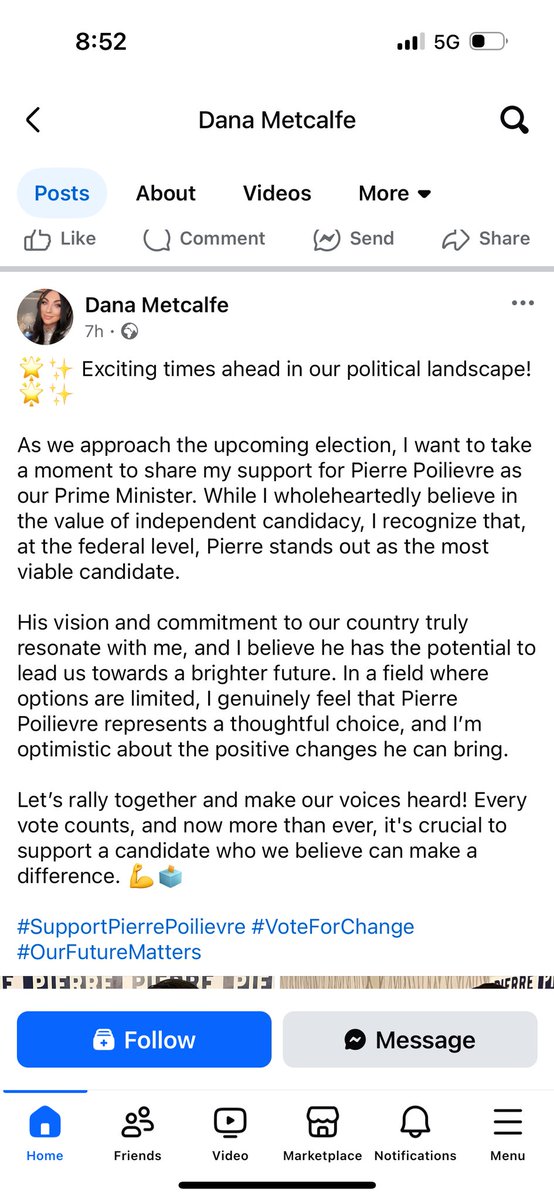Open Notifications bell in bottom bar
554x1200 pixels.
pyautogui.click(x=415, y=1135)
